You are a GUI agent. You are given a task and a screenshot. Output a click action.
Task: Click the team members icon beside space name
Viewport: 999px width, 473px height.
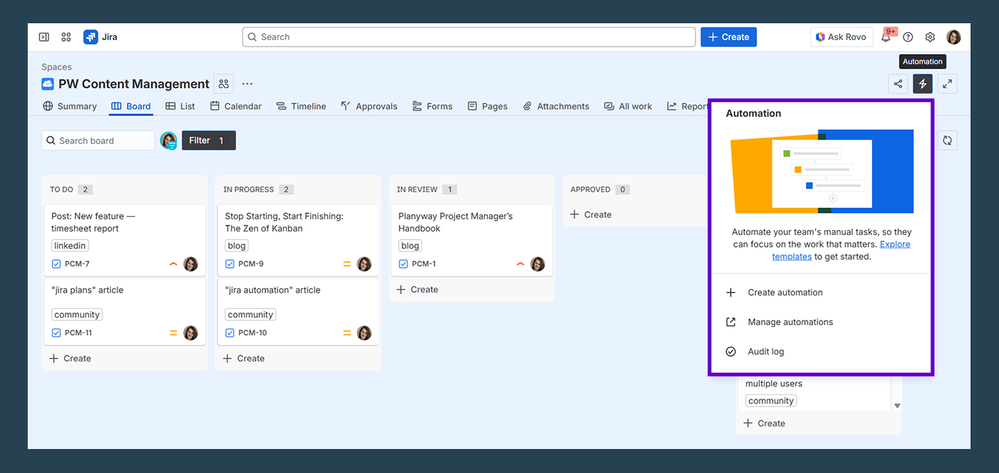tap(223, 84)
